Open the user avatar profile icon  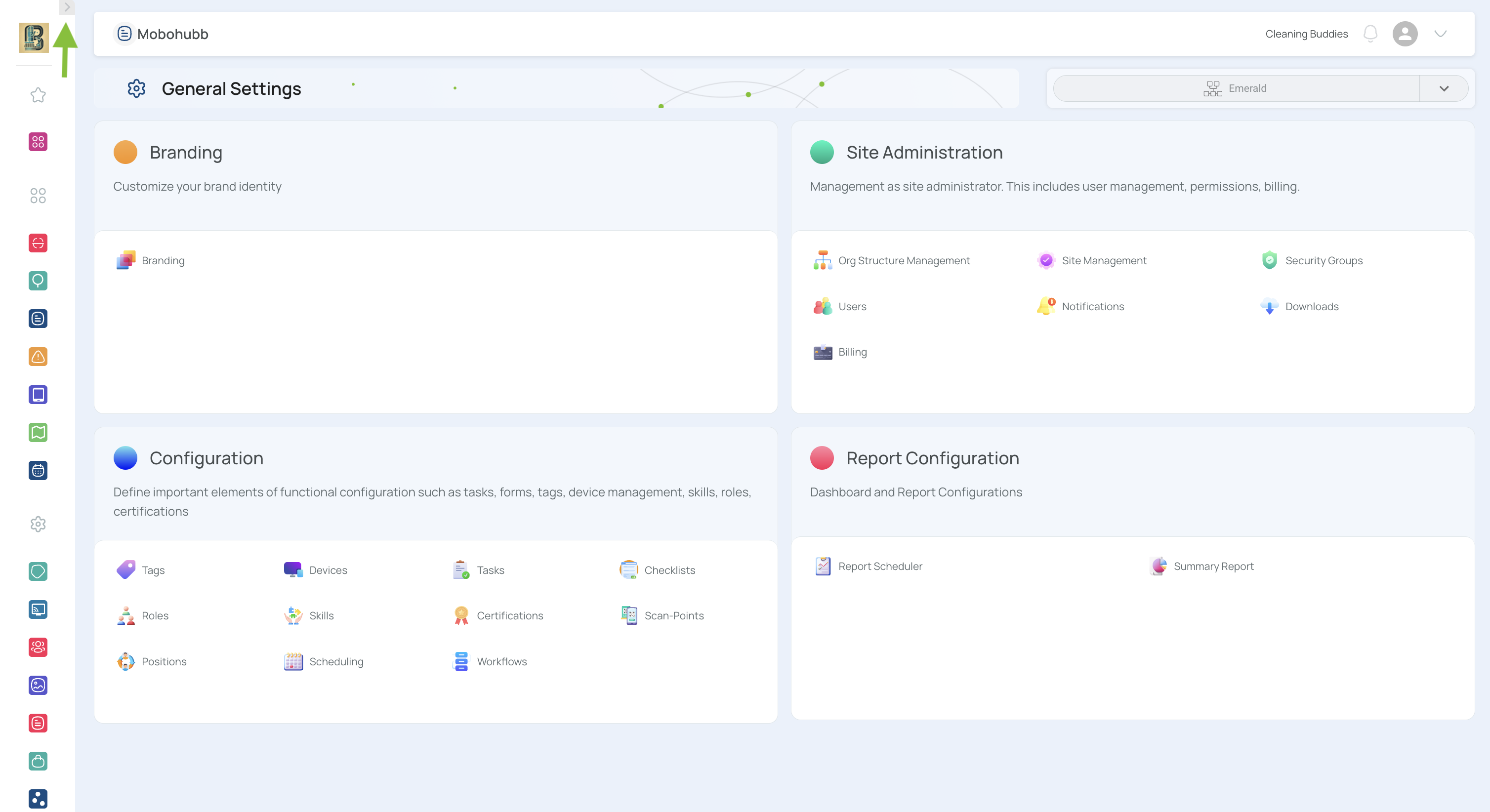pyautogui.click(x=1405, y=34)
